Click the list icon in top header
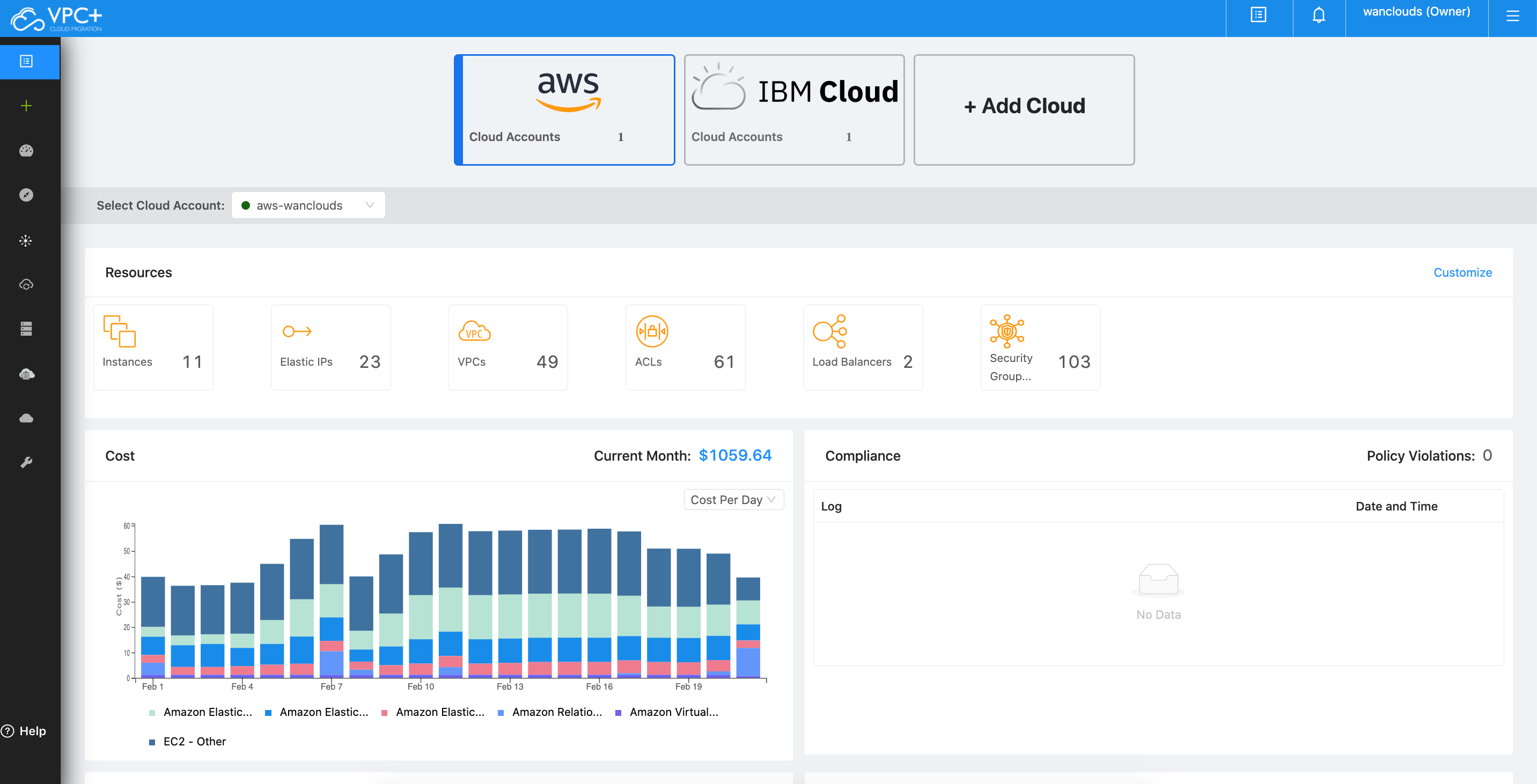 pos(1259,16)
